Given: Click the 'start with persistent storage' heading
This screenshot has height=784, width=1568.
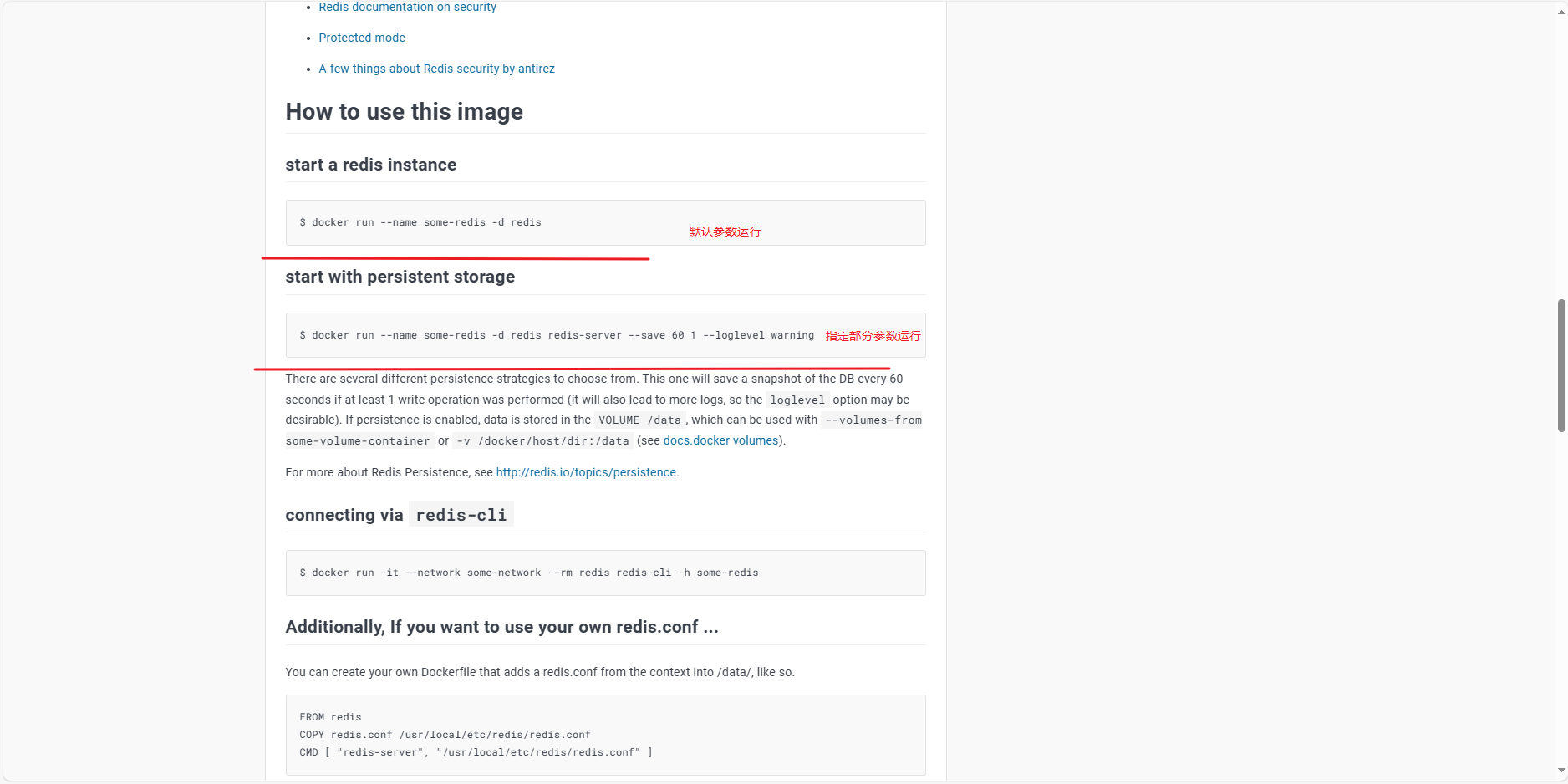Looking at the screenshot, I should tap(400, 277).
